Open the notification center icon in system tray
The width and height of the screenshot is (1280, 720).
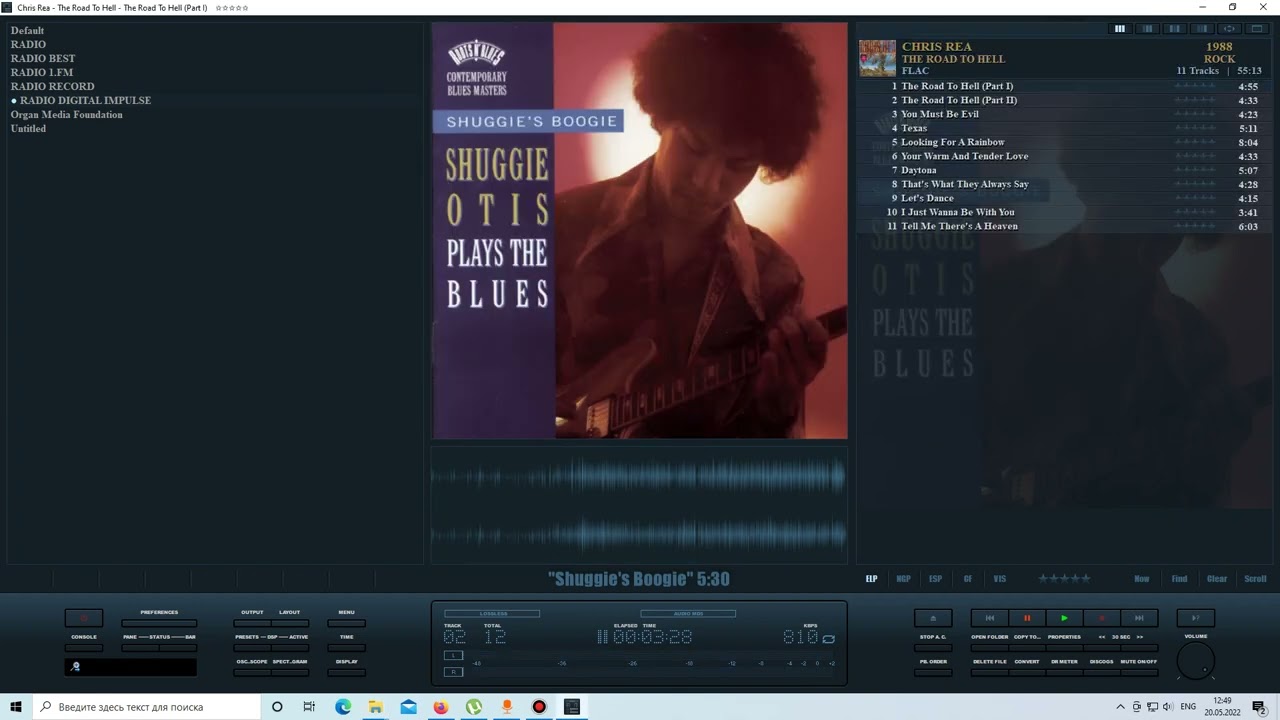(x=1259, y=707)
